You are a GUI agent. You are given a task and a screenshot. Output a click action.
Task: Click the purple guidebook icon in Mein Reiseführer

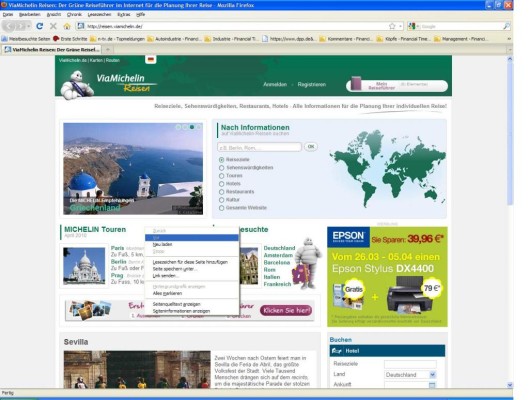tap(356, 84)
